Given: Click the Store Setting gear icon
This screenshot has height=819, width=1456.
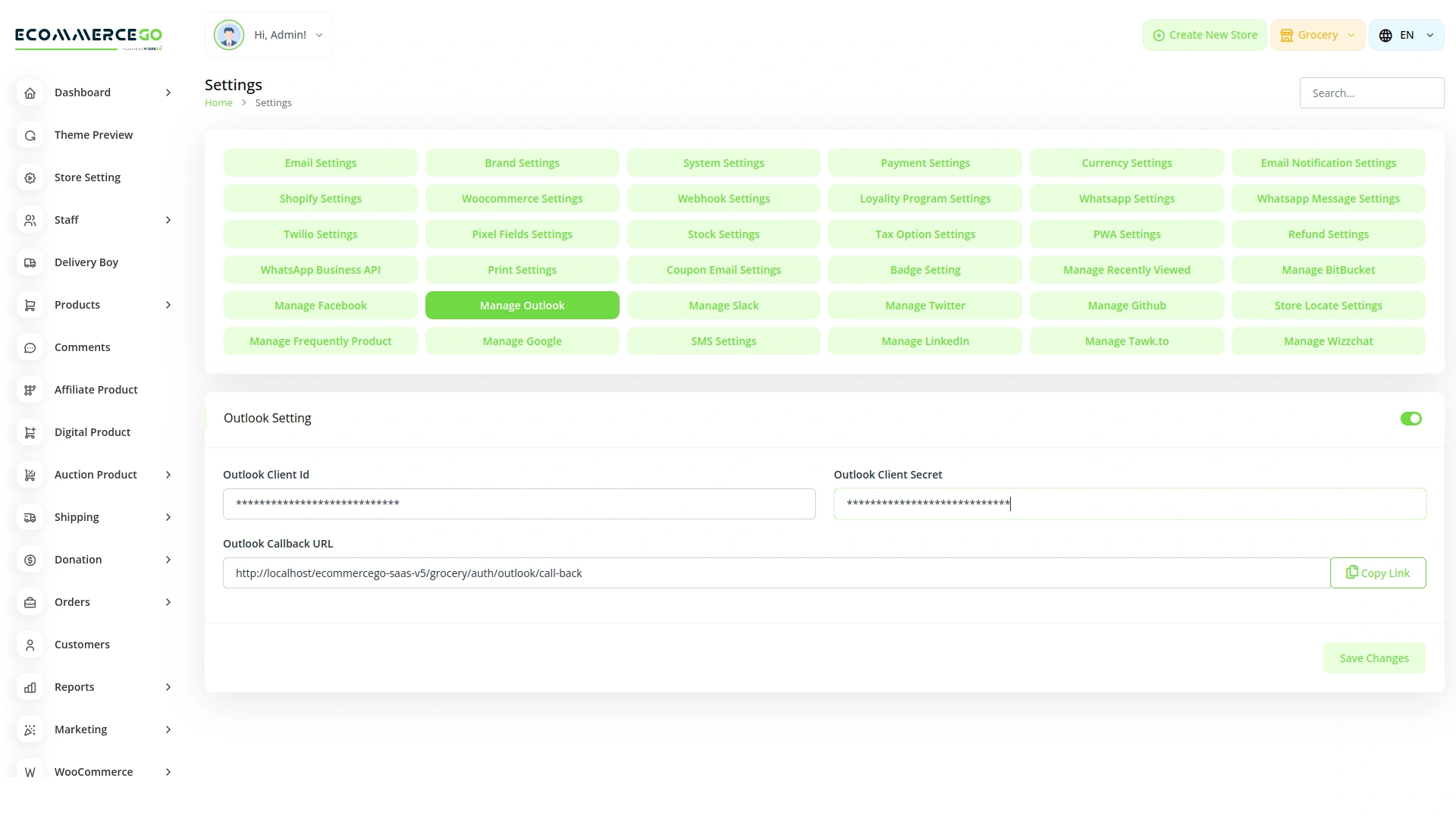Looking at the screenshot, I should [x=30, y=177].
